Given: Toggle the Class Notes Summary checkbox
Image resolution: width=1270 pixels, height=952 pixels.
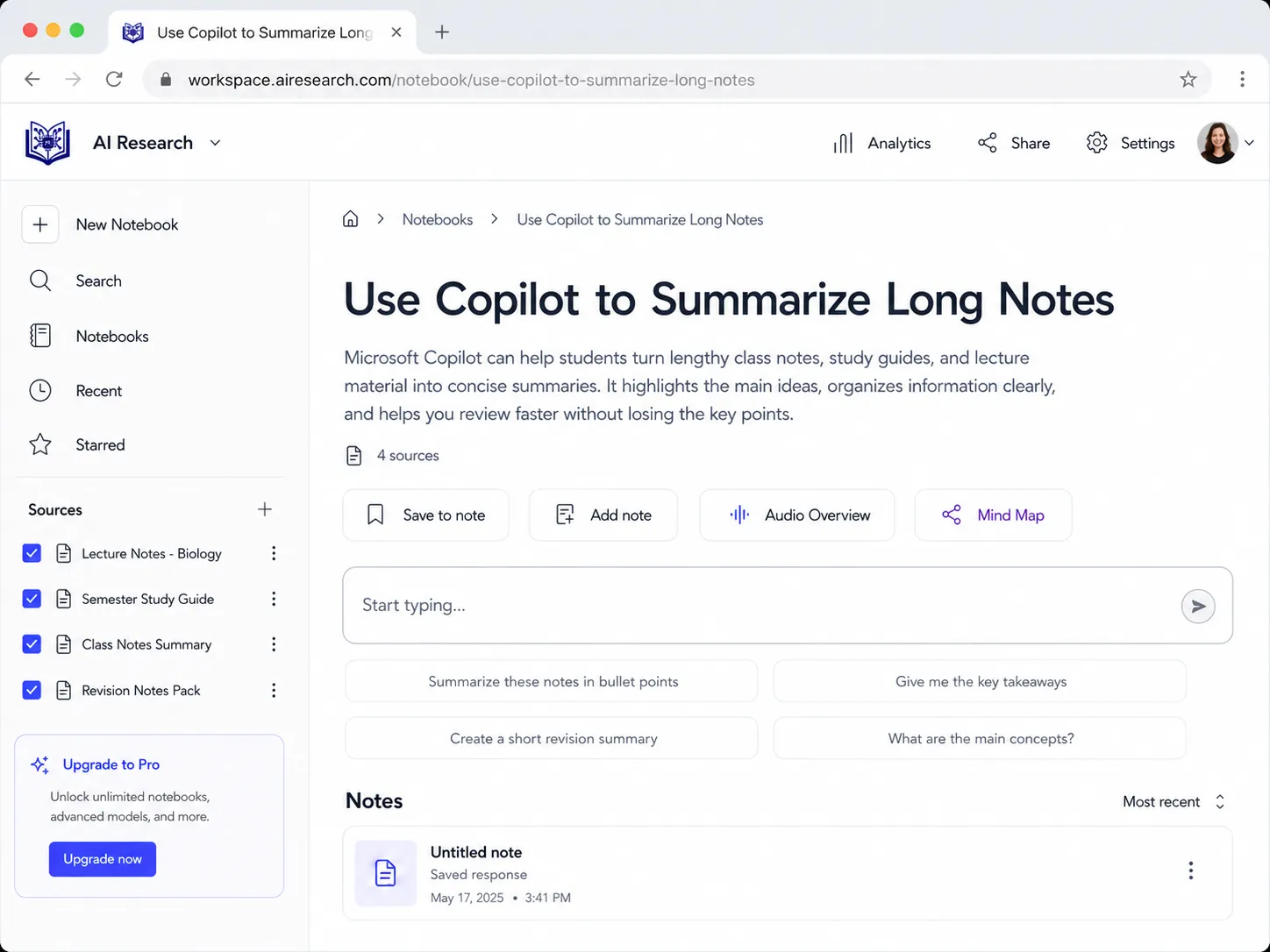Looking at the screenshot, I should click(x=32, y=644).
